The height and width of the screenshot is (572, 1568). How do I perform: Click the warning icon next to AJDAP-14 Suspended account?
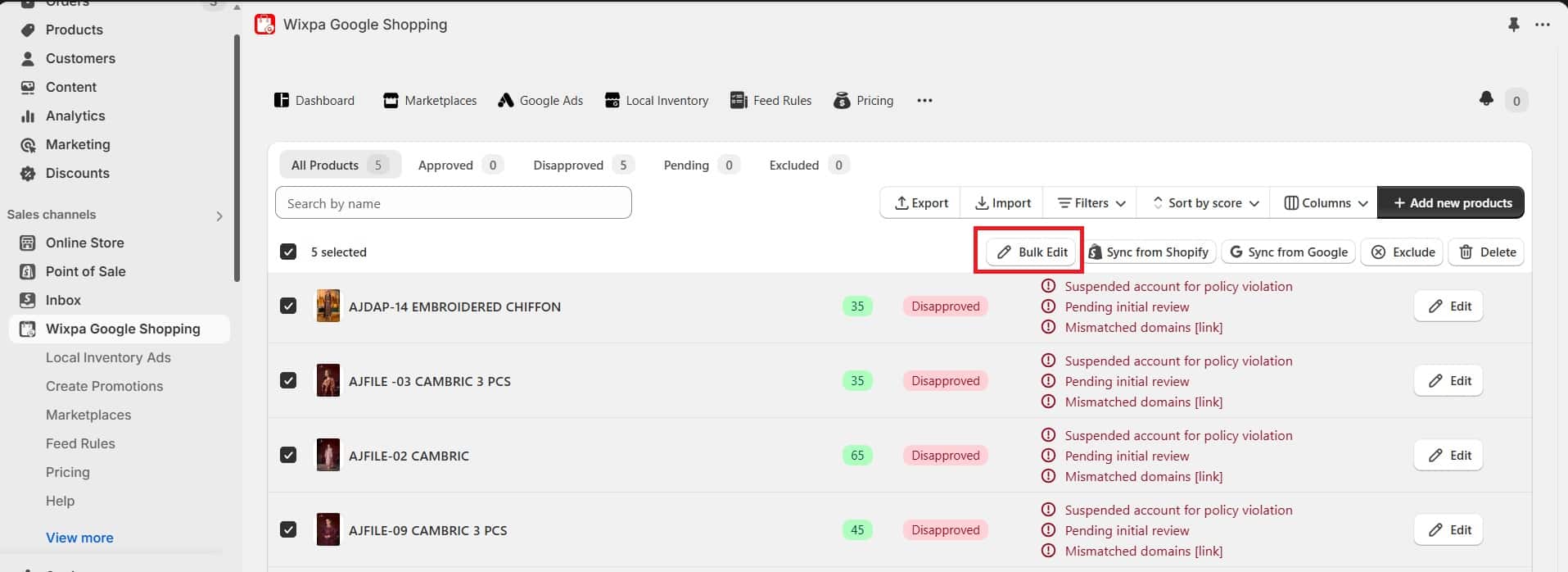[1048, 286]
